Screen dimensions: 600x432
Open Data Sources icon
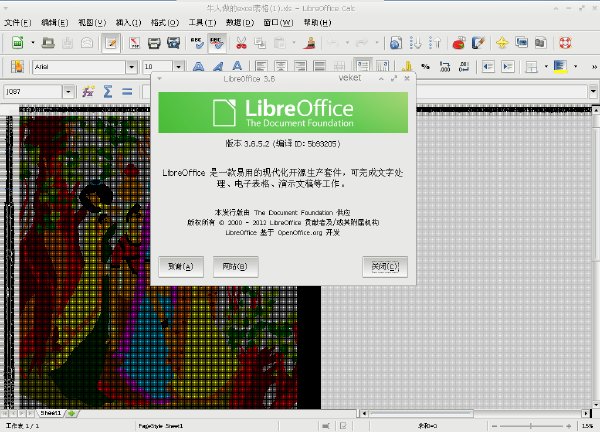click(x=540, y=42)
